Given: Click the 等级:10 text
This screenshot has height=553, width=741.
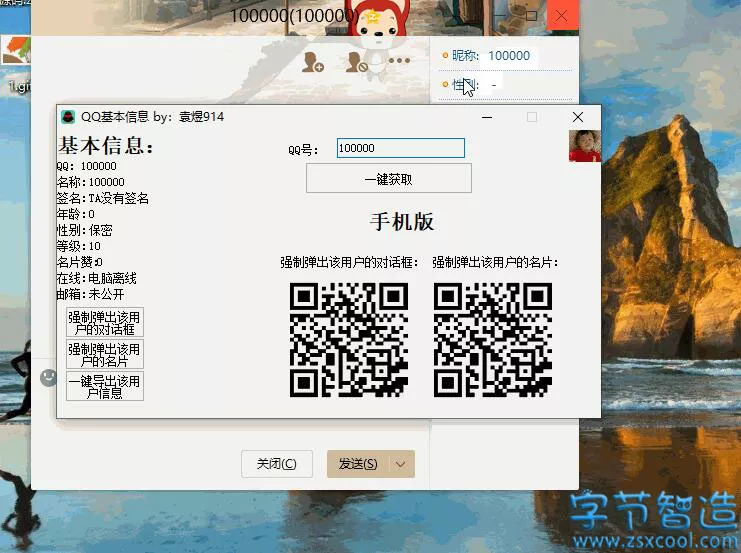Looking at the screenshot, I should pos(78,246).
